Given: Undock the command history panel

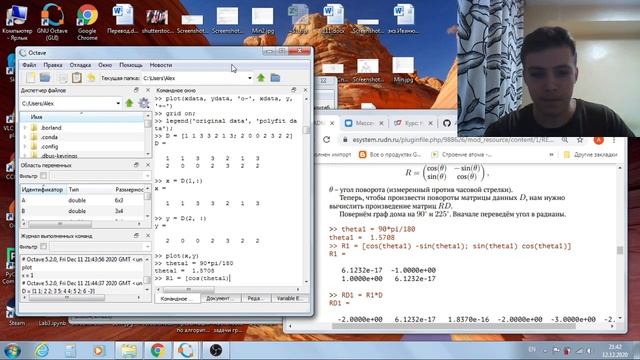Looking at the screenshot, I should coord(136,236).
